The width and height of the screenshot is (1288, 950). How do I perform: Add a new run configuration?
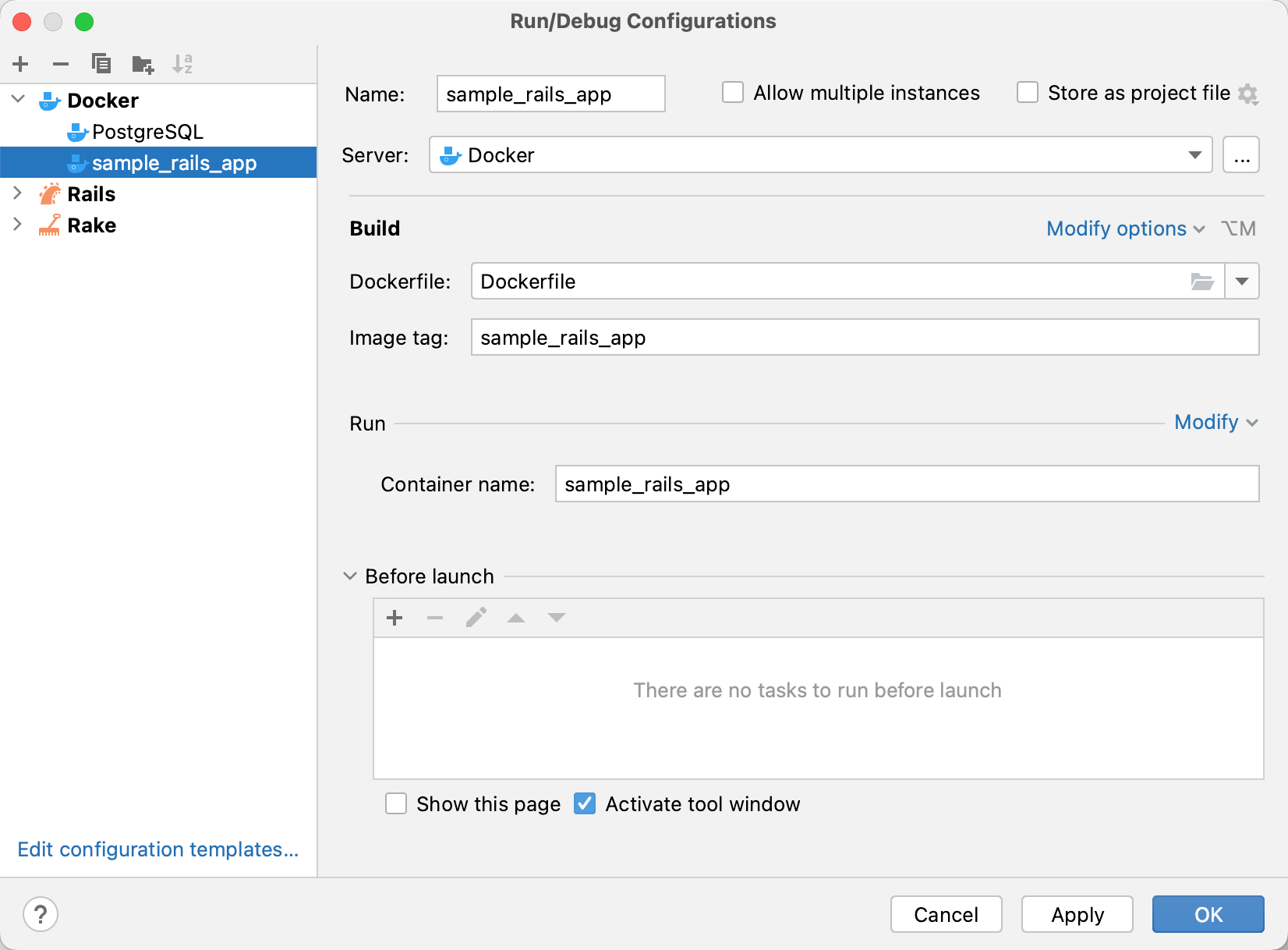click(x=20, y=64)
